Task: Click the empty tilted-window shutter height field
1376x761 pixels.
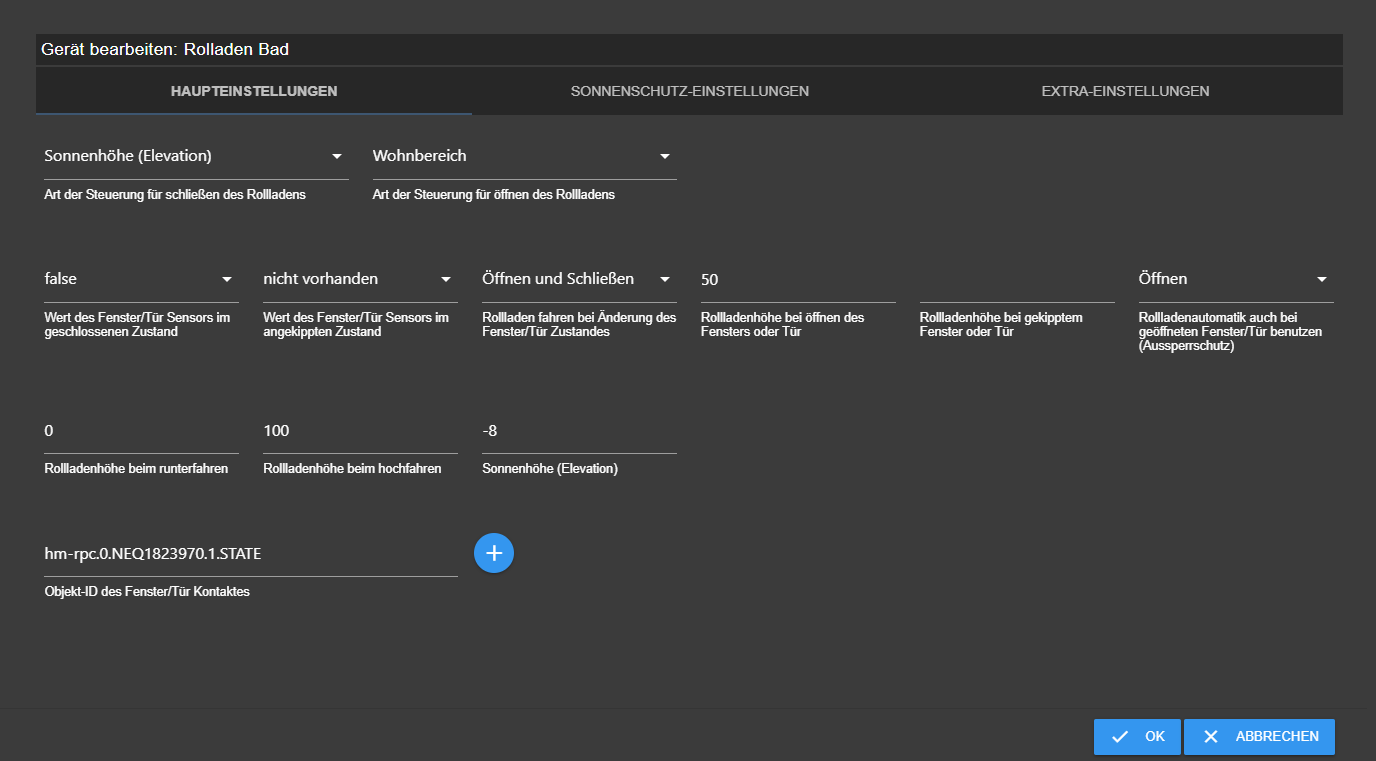Action: (x=1017, y=280)
